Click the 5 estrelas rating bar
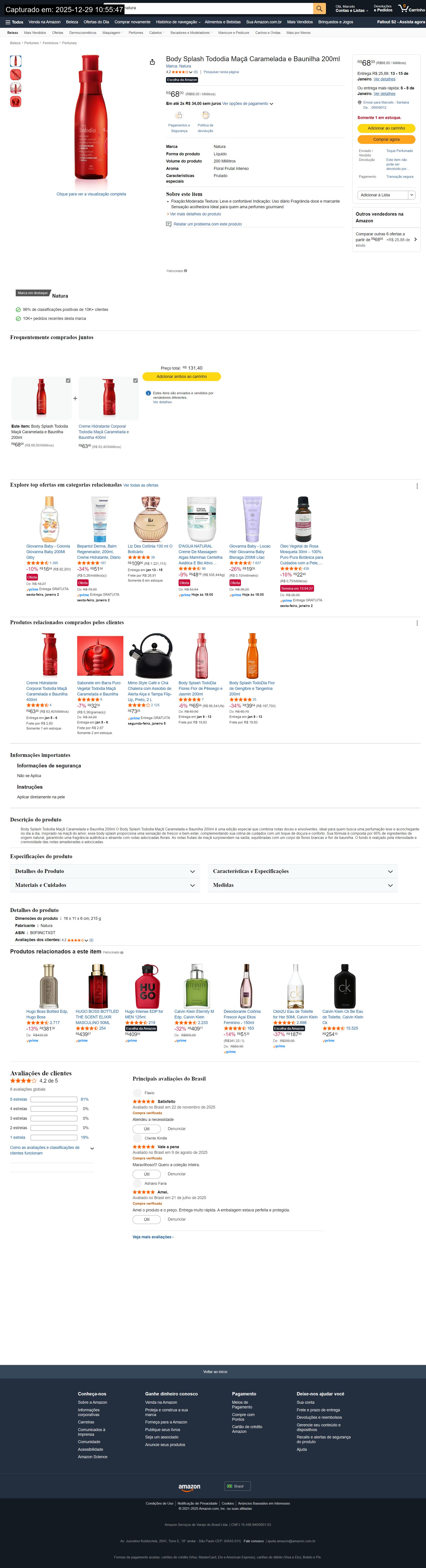Screen dimensions: 426x1568 pos(54,1099)
